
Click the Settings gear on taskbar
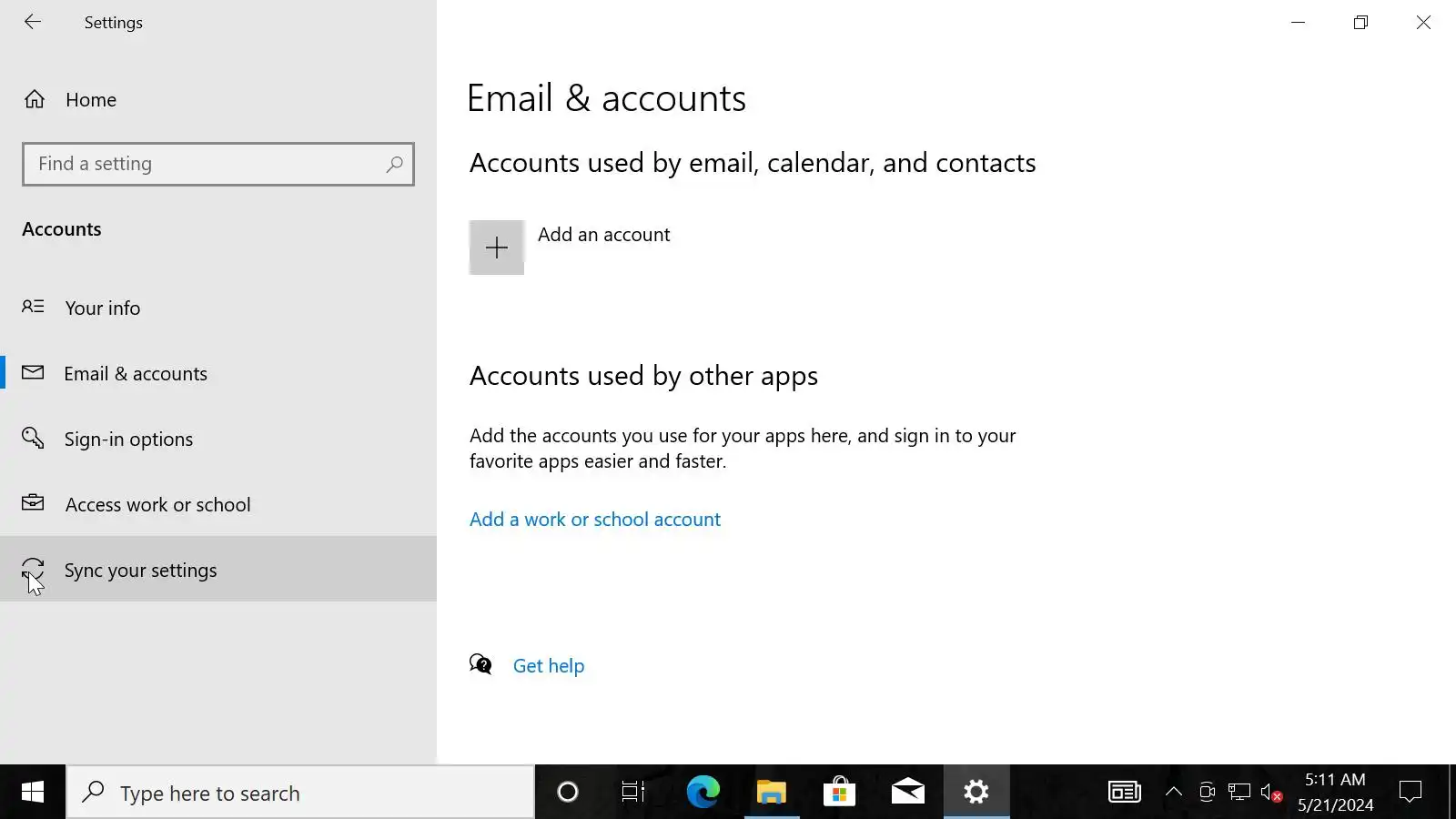click(x=976, y=793)
